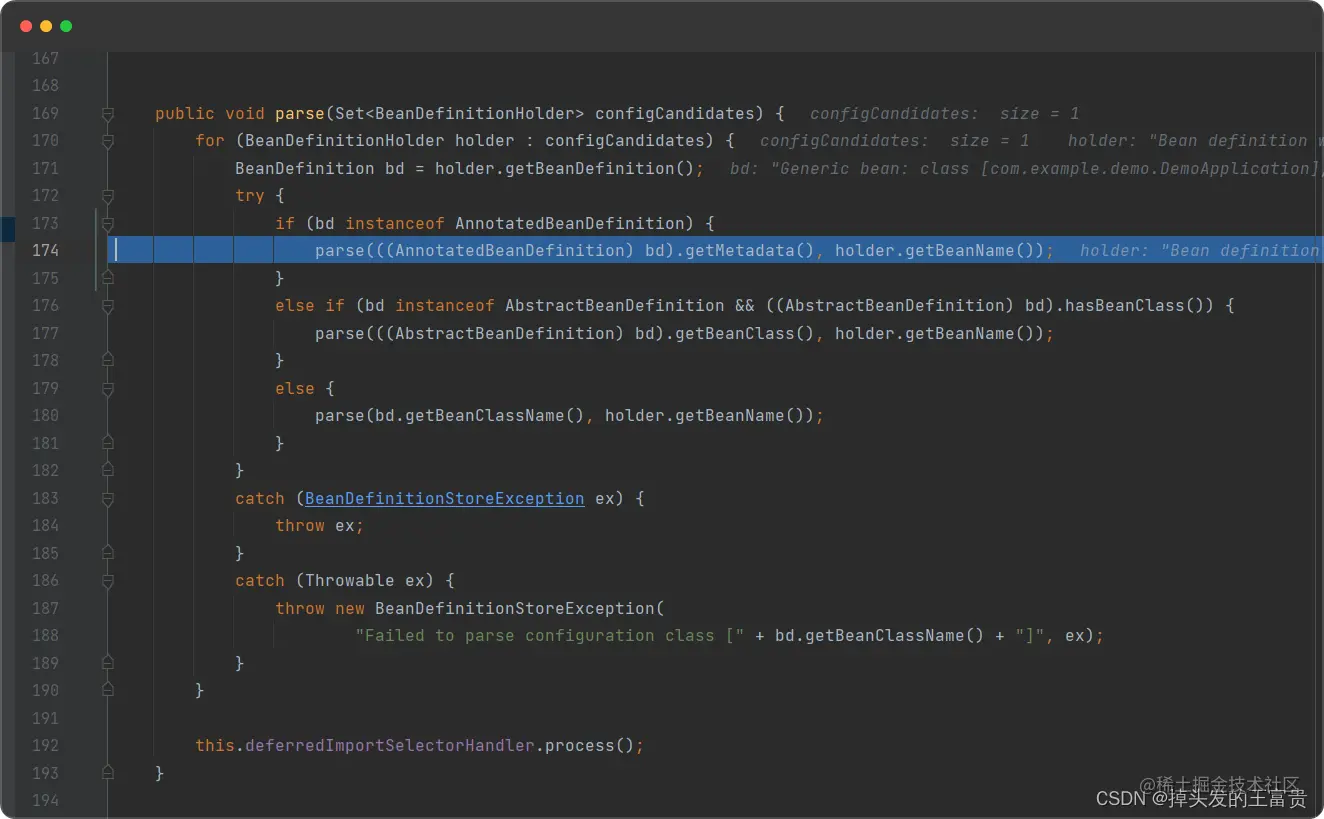Click line number 167 in the gutter

click(x=45, y=58)
